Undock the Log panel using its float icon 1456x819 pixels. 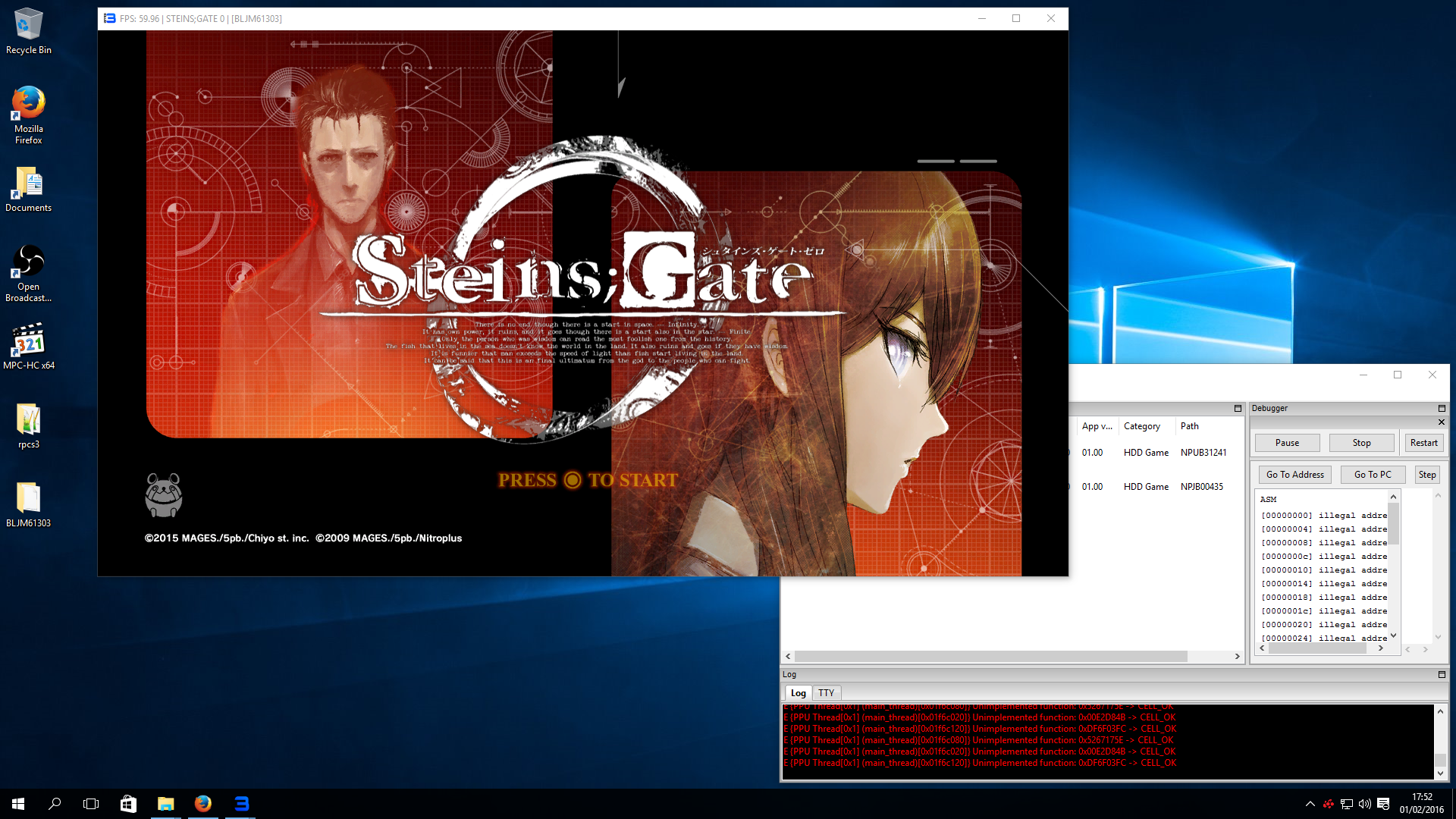1442,674
